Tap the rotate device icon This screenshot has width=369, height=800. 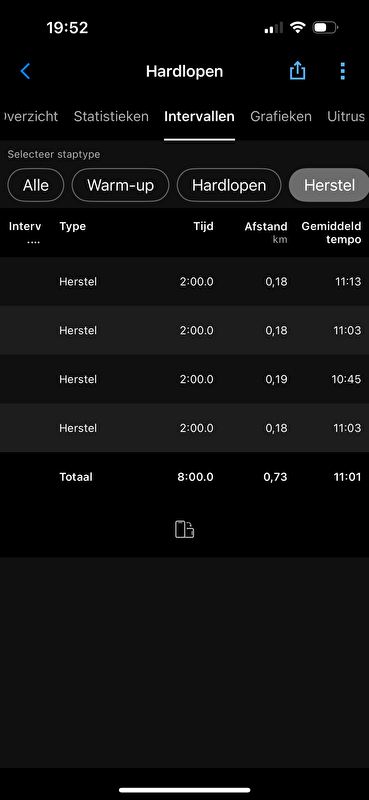(184, 530)
